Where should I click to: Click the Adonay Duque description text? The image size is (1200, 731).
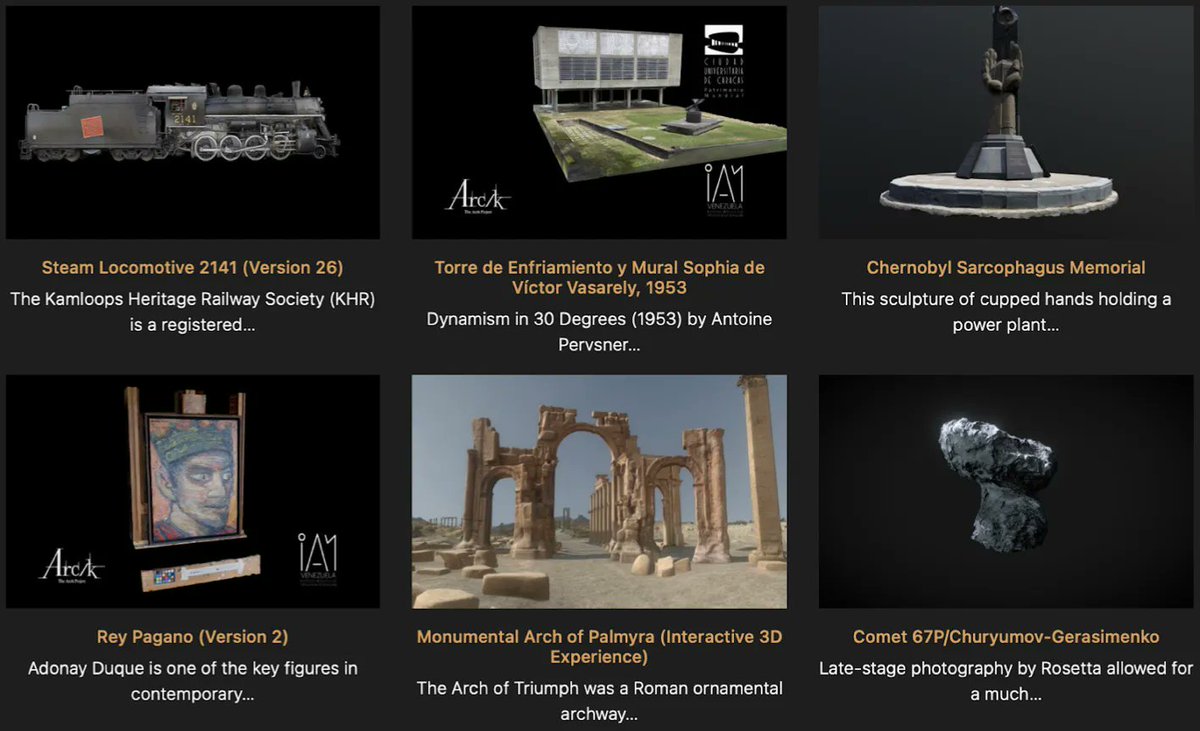pyautogui.click(x=193, y=680)
